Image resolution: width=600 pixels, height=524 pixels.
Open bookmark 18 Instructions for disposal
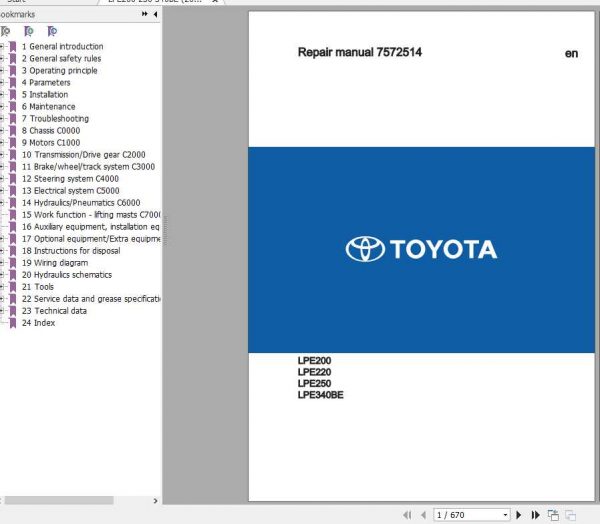tap(71, 251)
